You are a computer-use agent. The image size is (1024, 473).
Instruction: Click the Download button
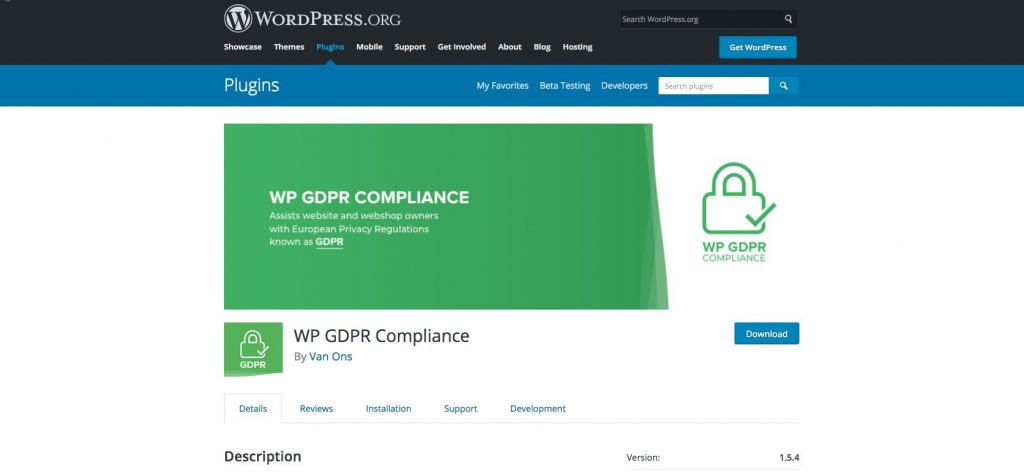pos(767,333)
